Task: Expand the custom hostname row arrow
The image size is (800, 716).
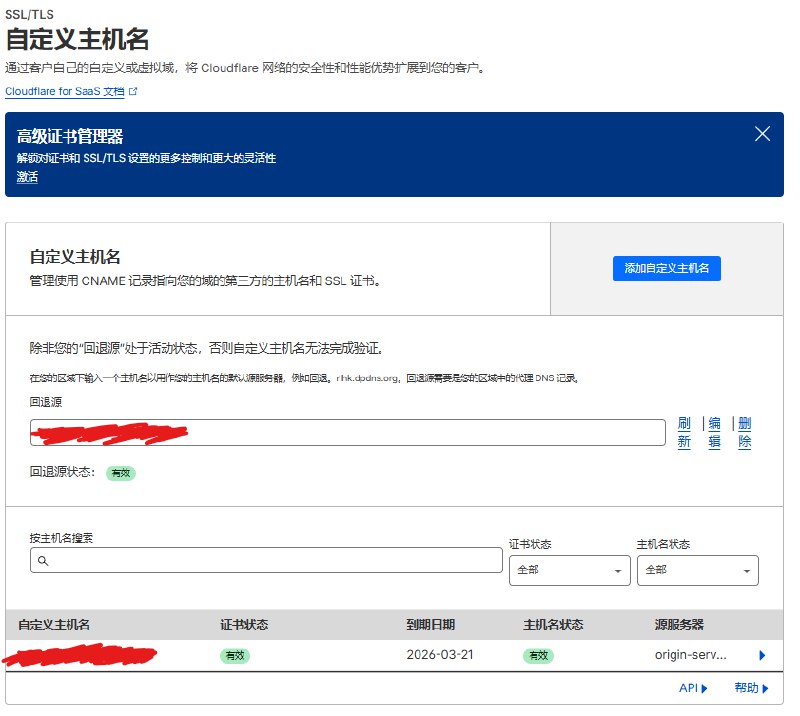Action: click(x=762, y=656)
